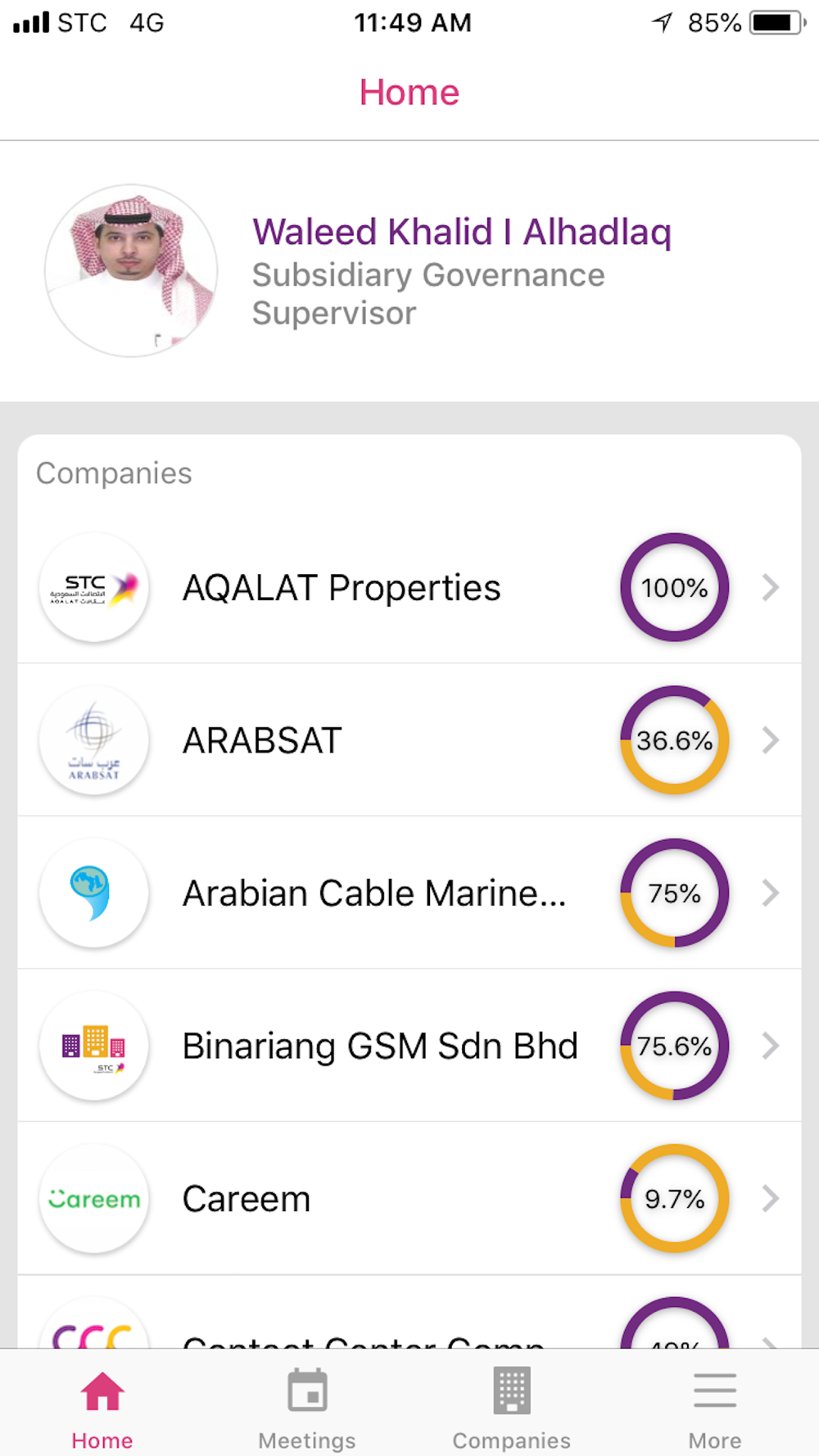
Task: Open Careem details chevron
Action: coord(770,1199)
